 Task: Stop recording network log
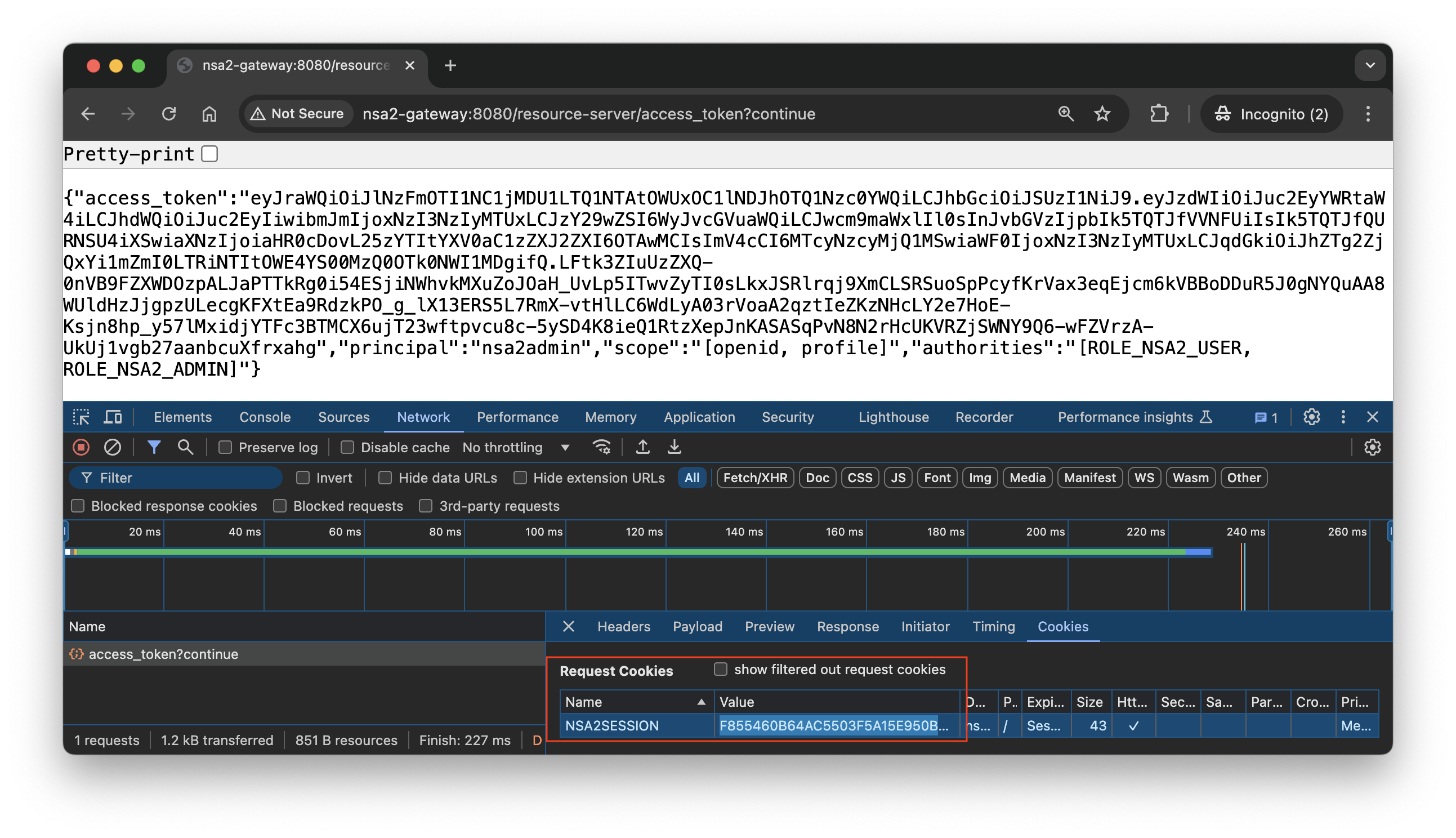(81, 447)
